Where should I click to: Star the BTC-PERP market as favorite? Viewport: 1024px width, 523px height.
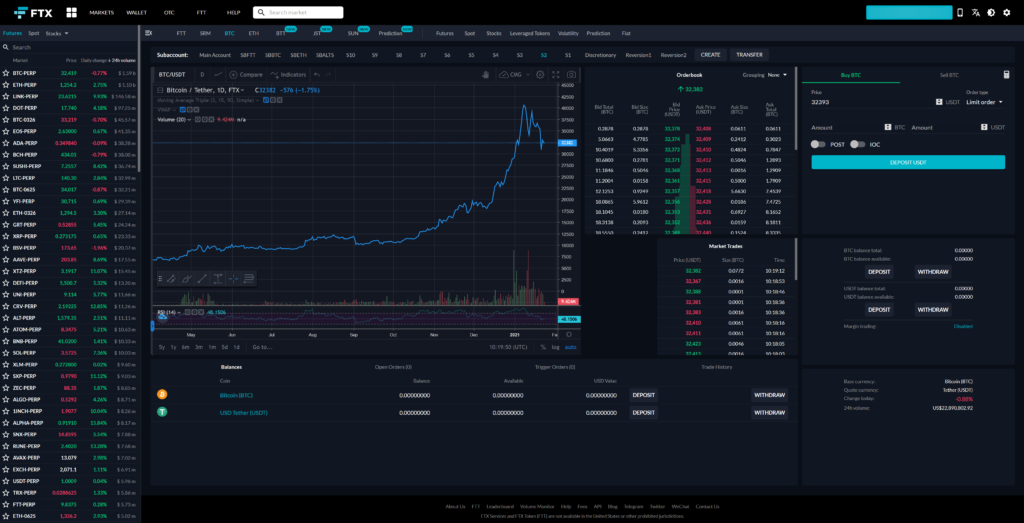[x=6, y=72]
